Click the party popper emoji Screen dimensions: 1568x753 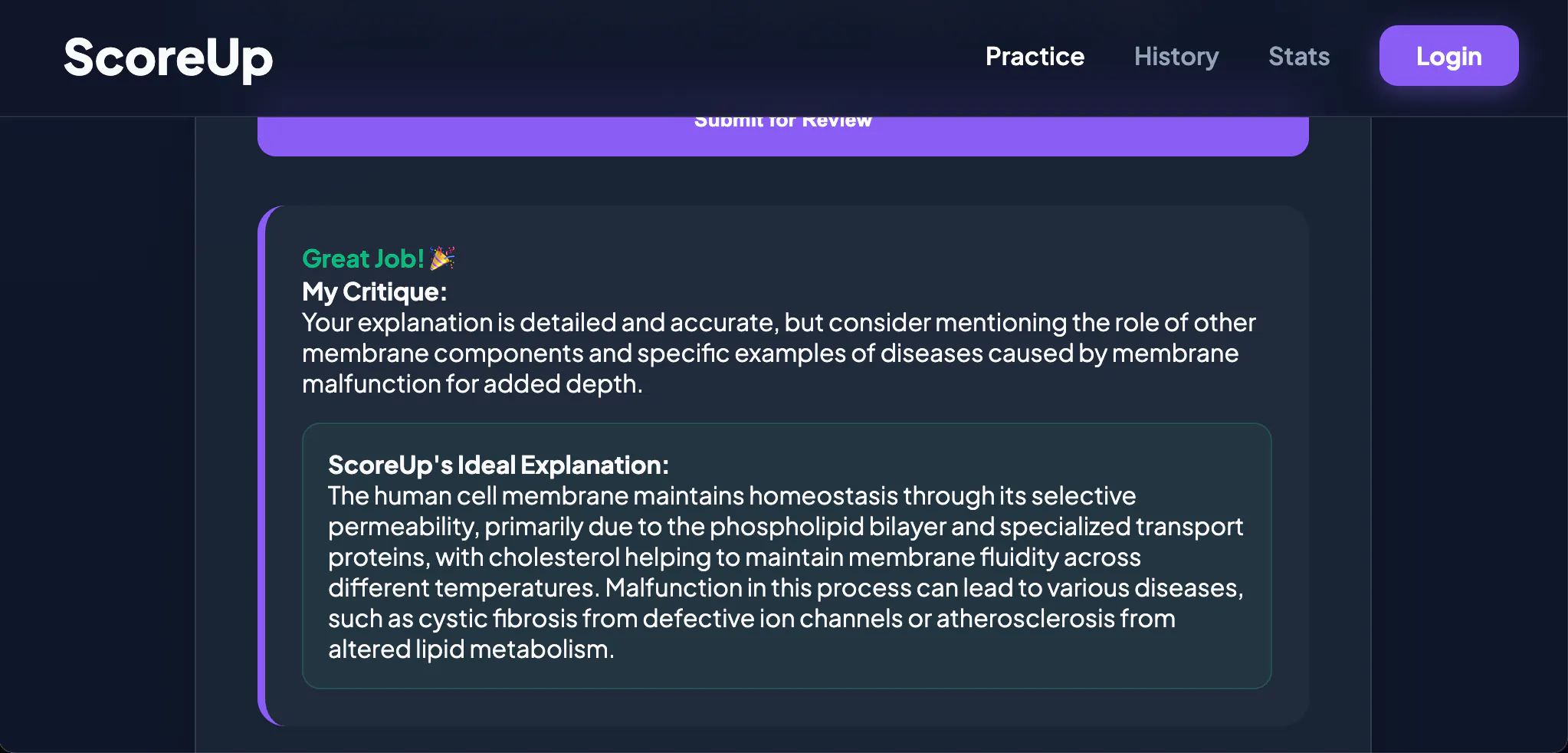[x=442, y=258]
